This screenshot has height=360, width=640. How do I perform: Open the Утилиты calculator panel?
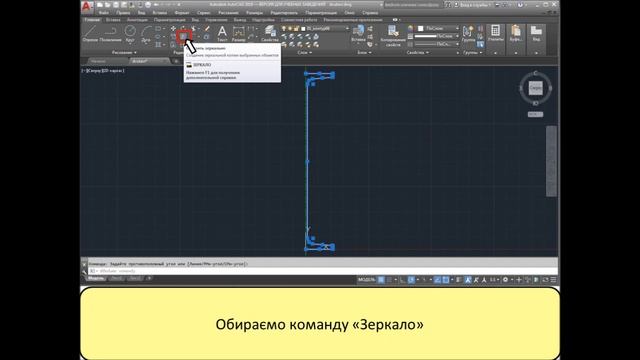click(496, 33)
